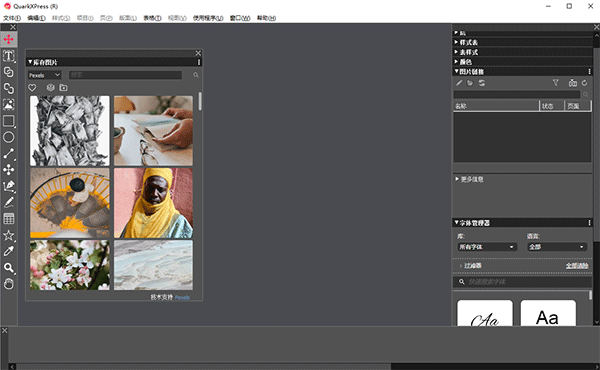
Task: Toggle the favorites heart in stock images
Action: [x=32, y=88]
